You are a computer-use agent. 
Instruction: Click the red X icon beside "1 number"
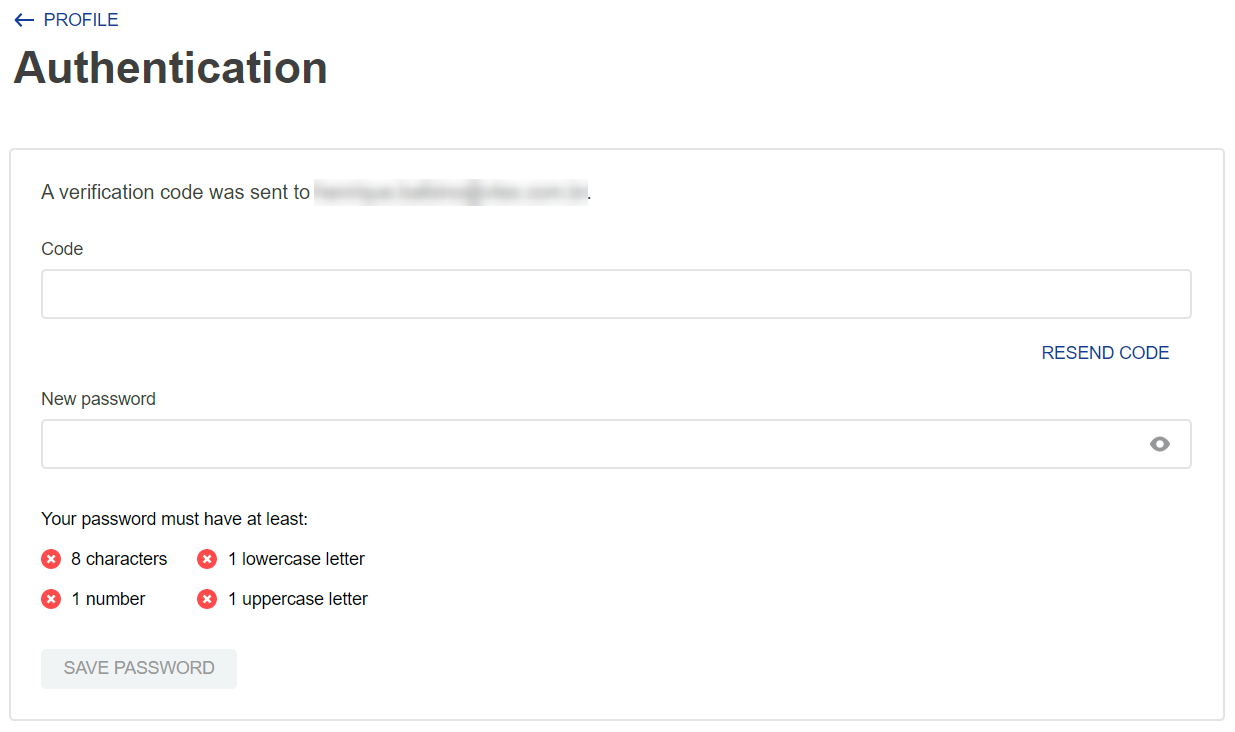click(51, 598)
